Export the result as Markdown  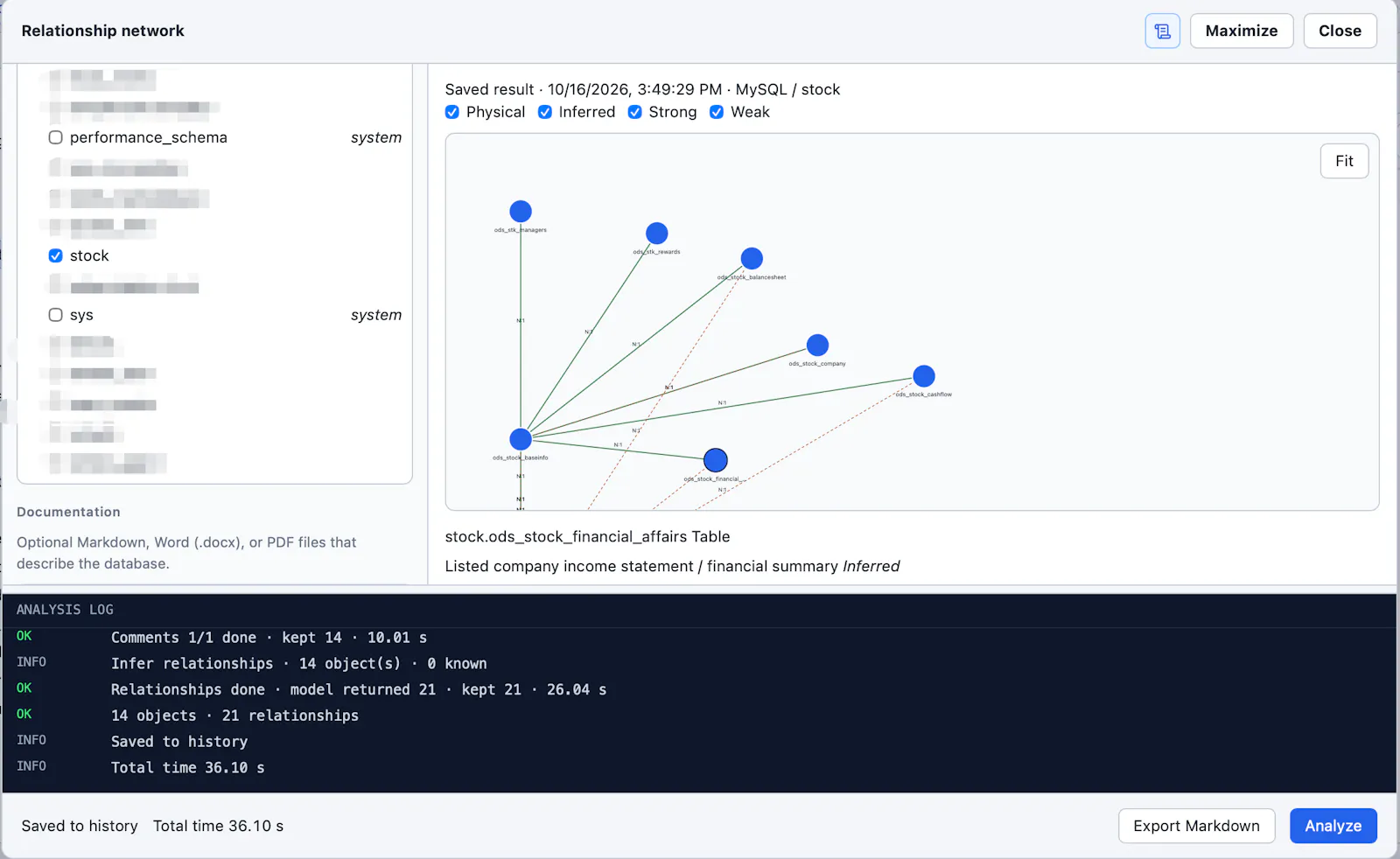click(x=1196, y=826)
